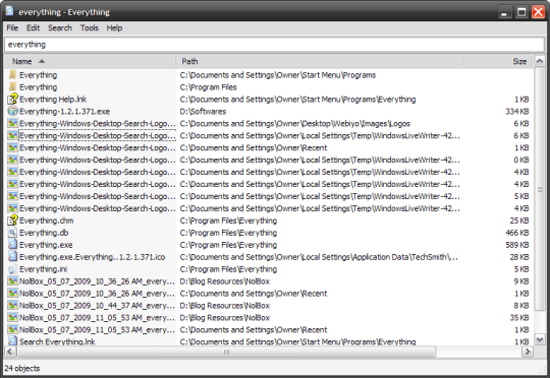Click the '24 objects' status bar text
Screen dimensions: 550x378
click(x=22, y=368)
